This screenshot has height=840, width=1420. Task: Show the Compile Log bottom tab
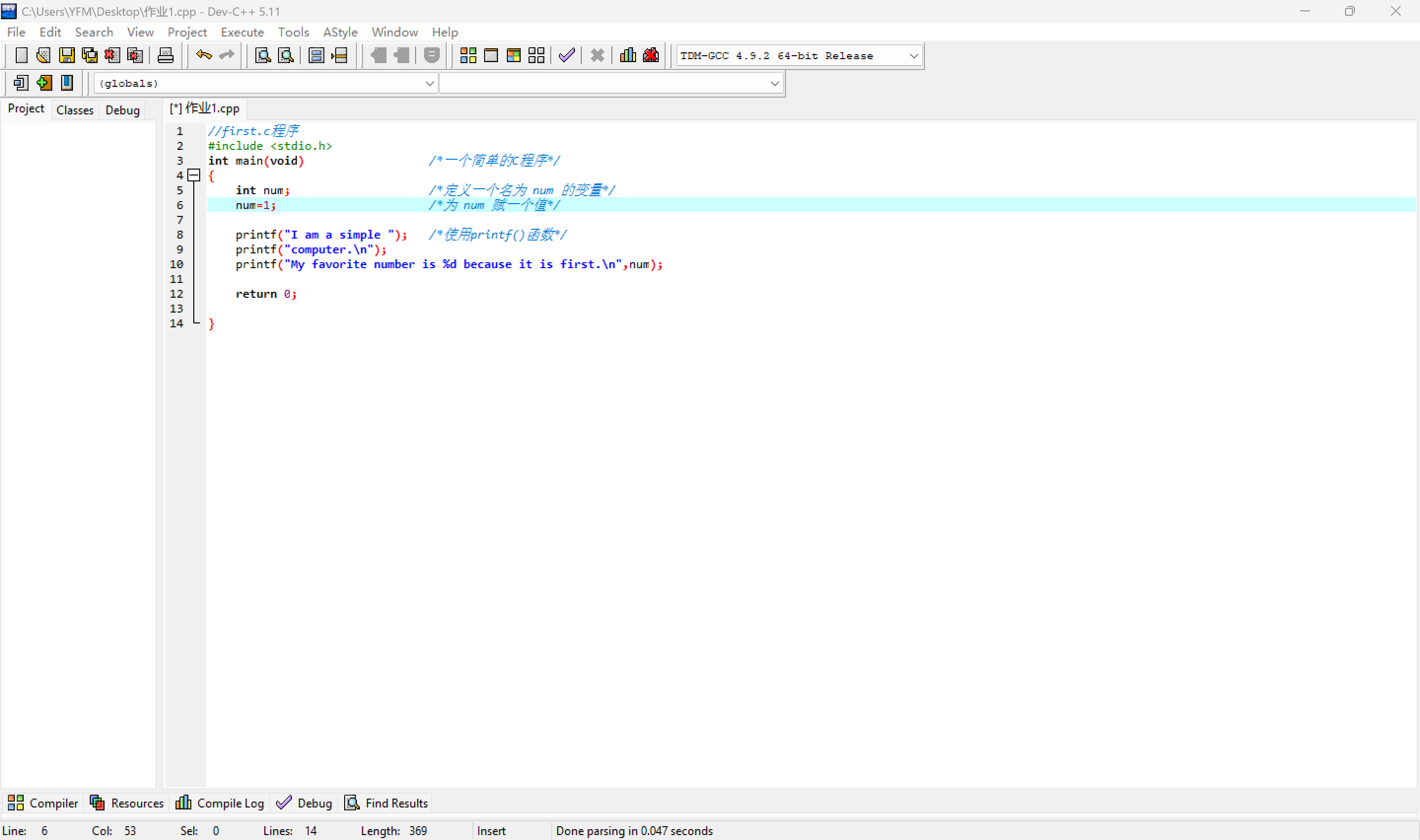click(219, 803)
